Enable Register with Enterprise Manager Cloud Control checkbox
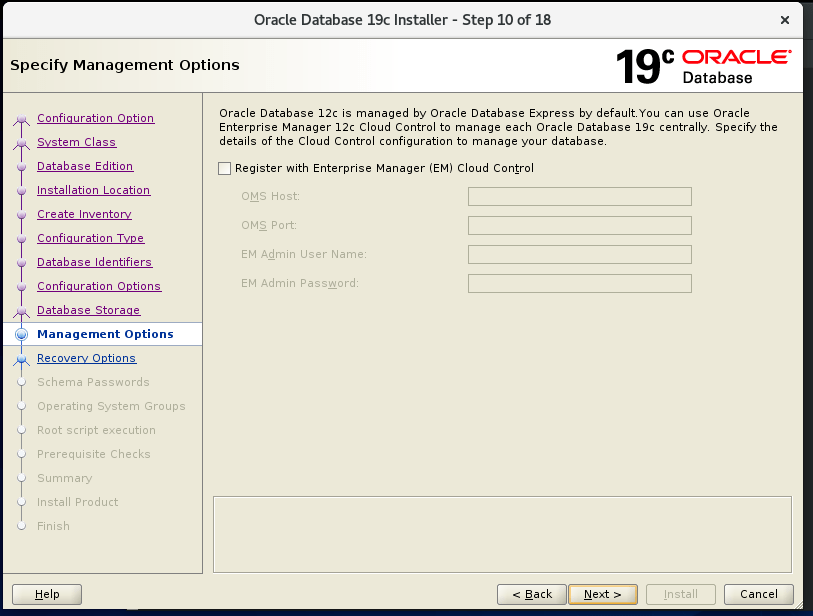 click(x=225, y=169)
